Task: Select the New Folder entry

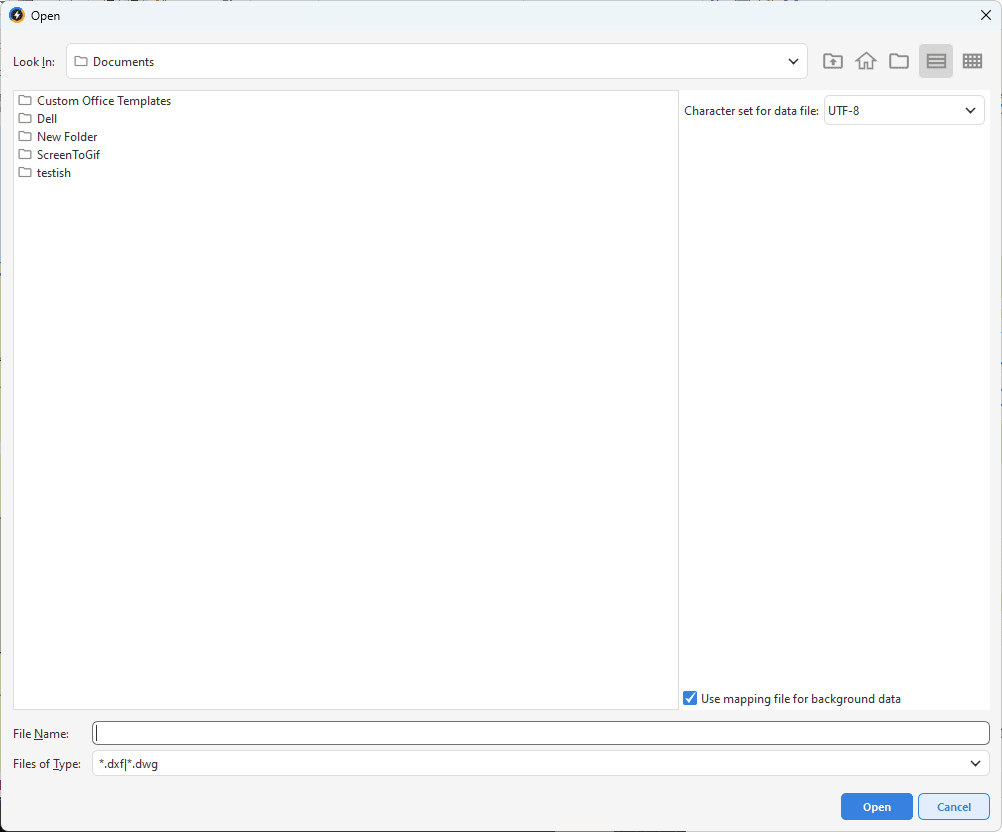Action: [66, 137]
